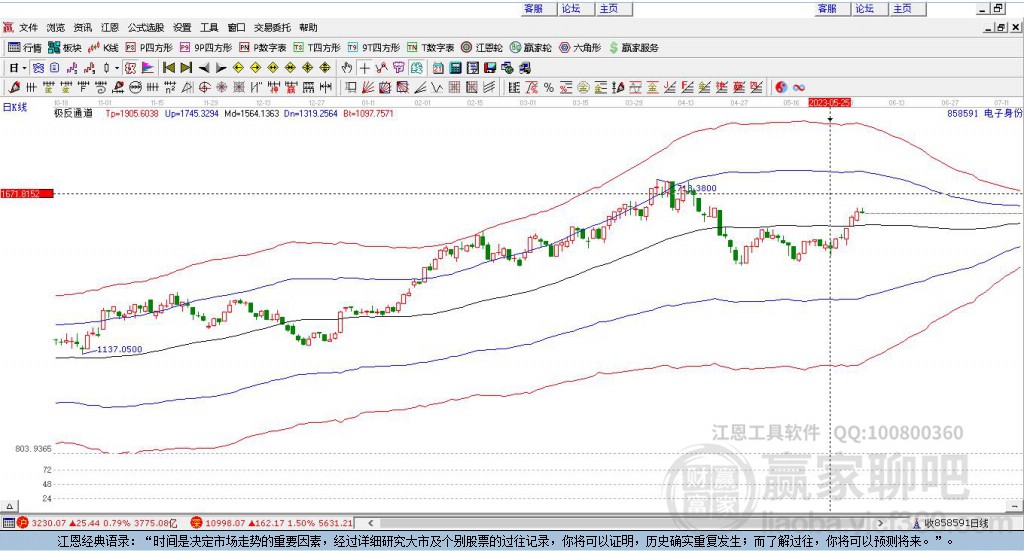Switch to the 板块 sector view

pos(65,48)
